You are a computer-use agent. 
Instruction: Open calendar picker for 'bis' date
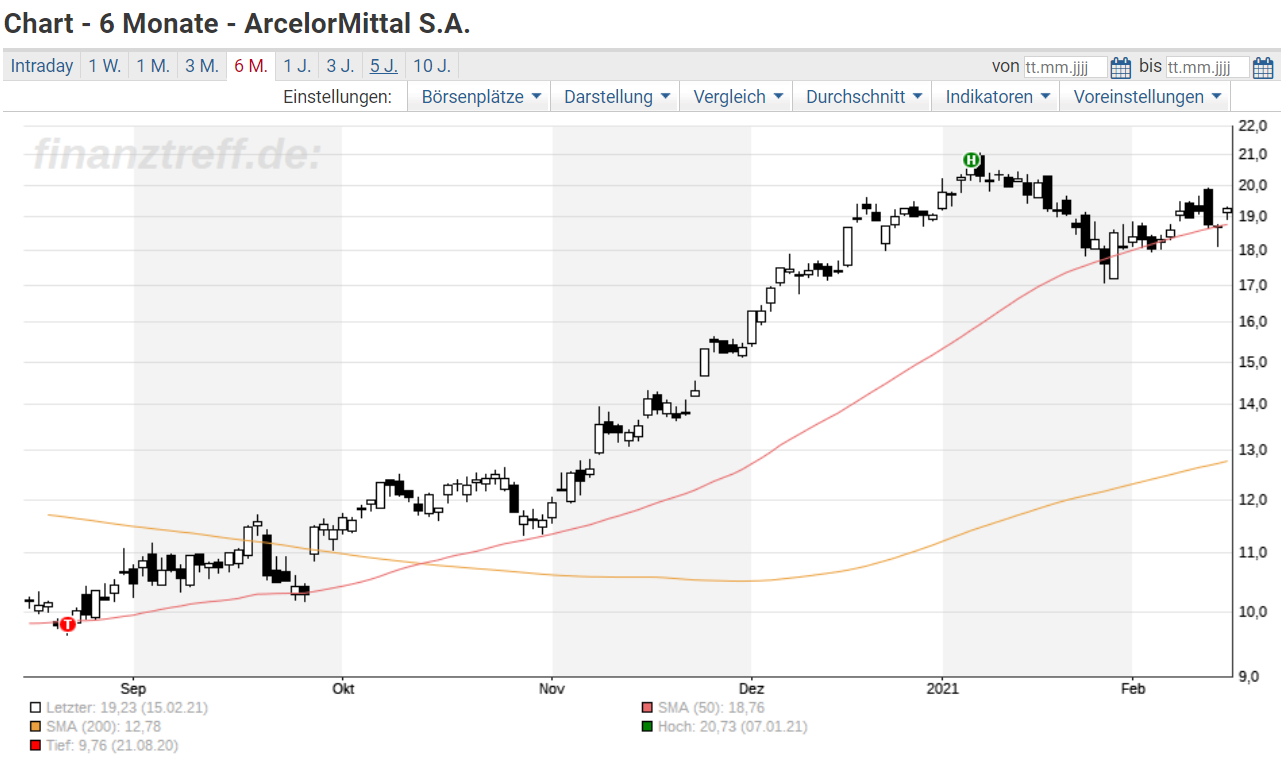(x=1263, y=67)
